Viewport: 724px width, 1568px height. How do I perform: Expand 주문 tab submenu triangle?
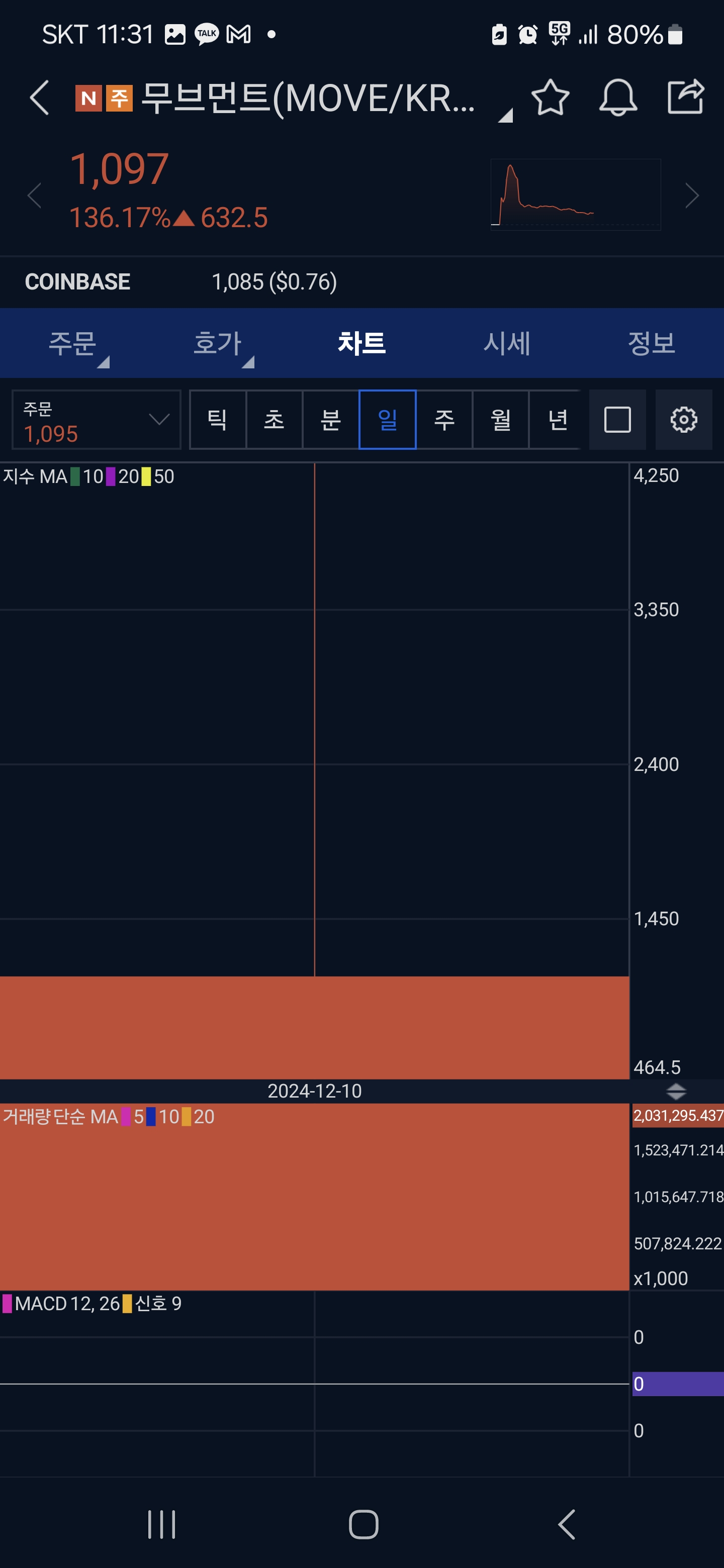[x=104, y=362]
